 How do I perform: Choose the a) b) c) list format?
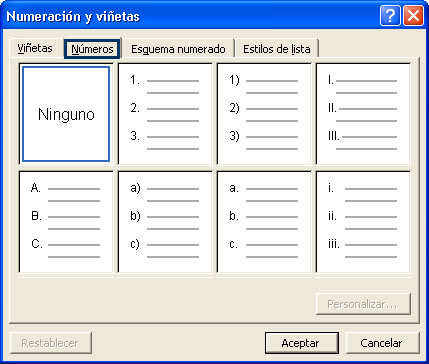(x=165, y=222)
